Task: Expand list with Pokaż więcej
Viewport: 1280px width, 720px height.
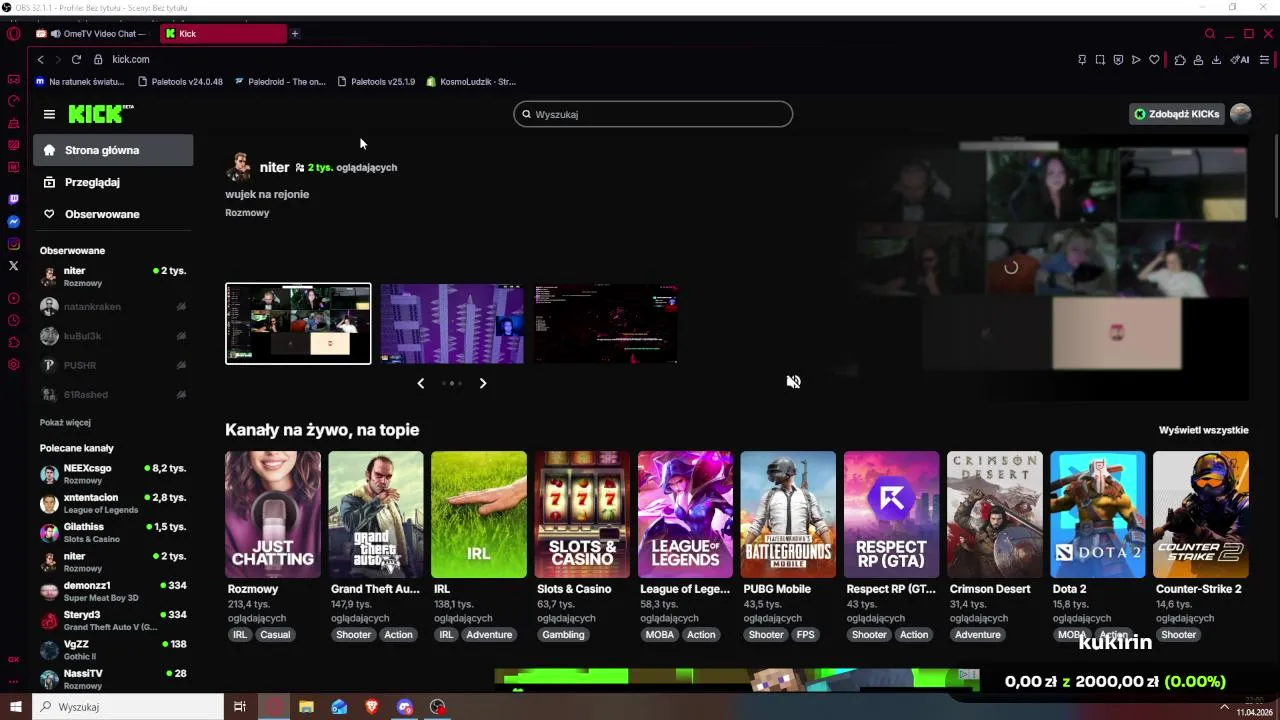Action: tap(65, 422)
